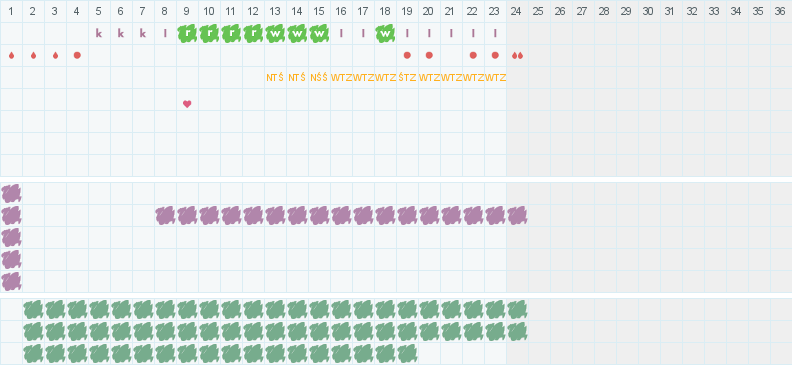Select the double blood drop on day 24

point(517,56)
